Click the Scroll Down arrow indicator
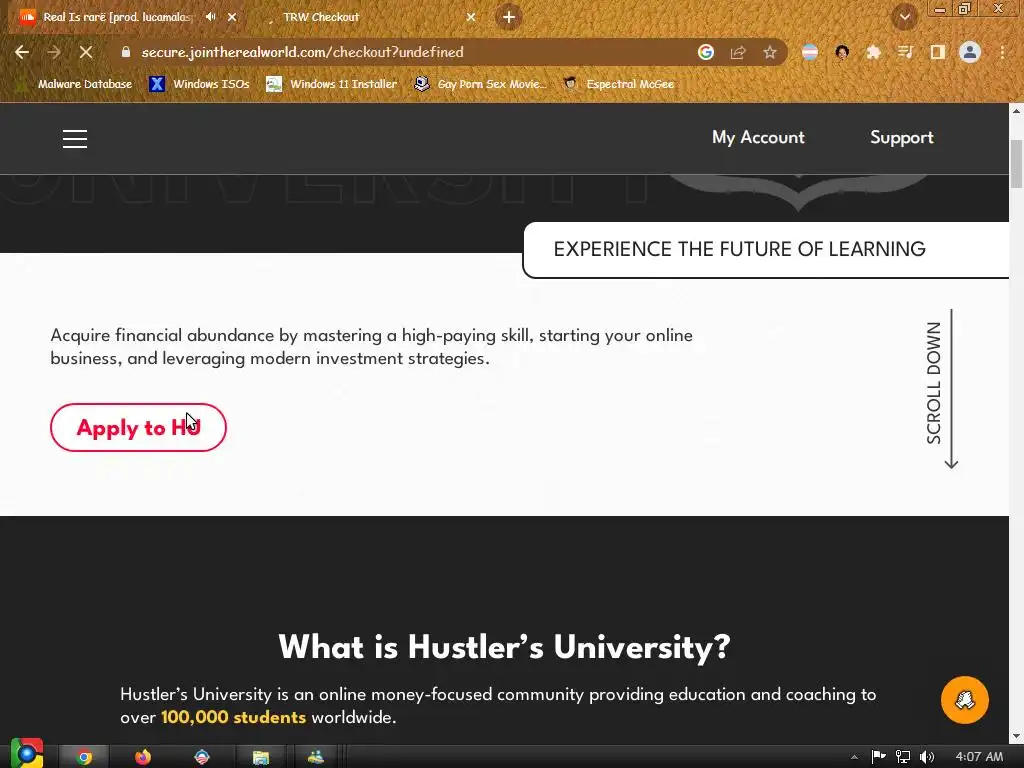 coord(942,389)
